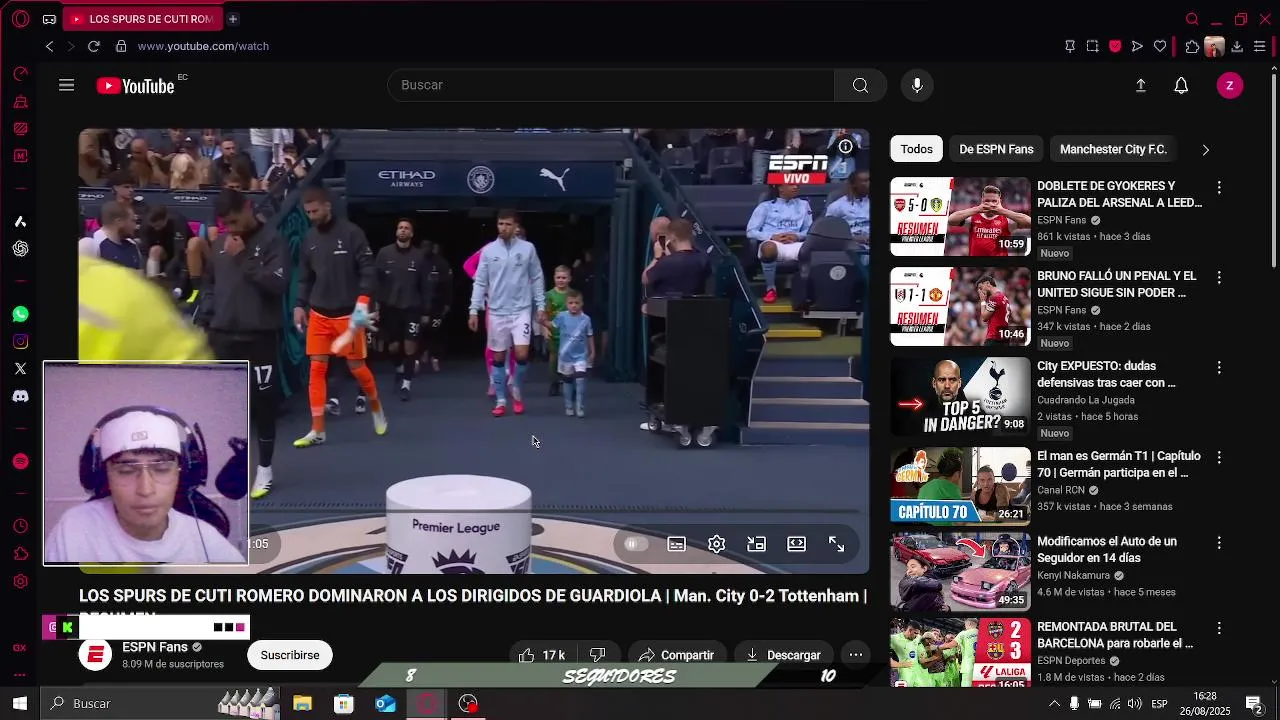Image resolution: width=1280 pixels, height=720 pixels.
Task: Open the Opera GX main menu
Action: [20, 19]
